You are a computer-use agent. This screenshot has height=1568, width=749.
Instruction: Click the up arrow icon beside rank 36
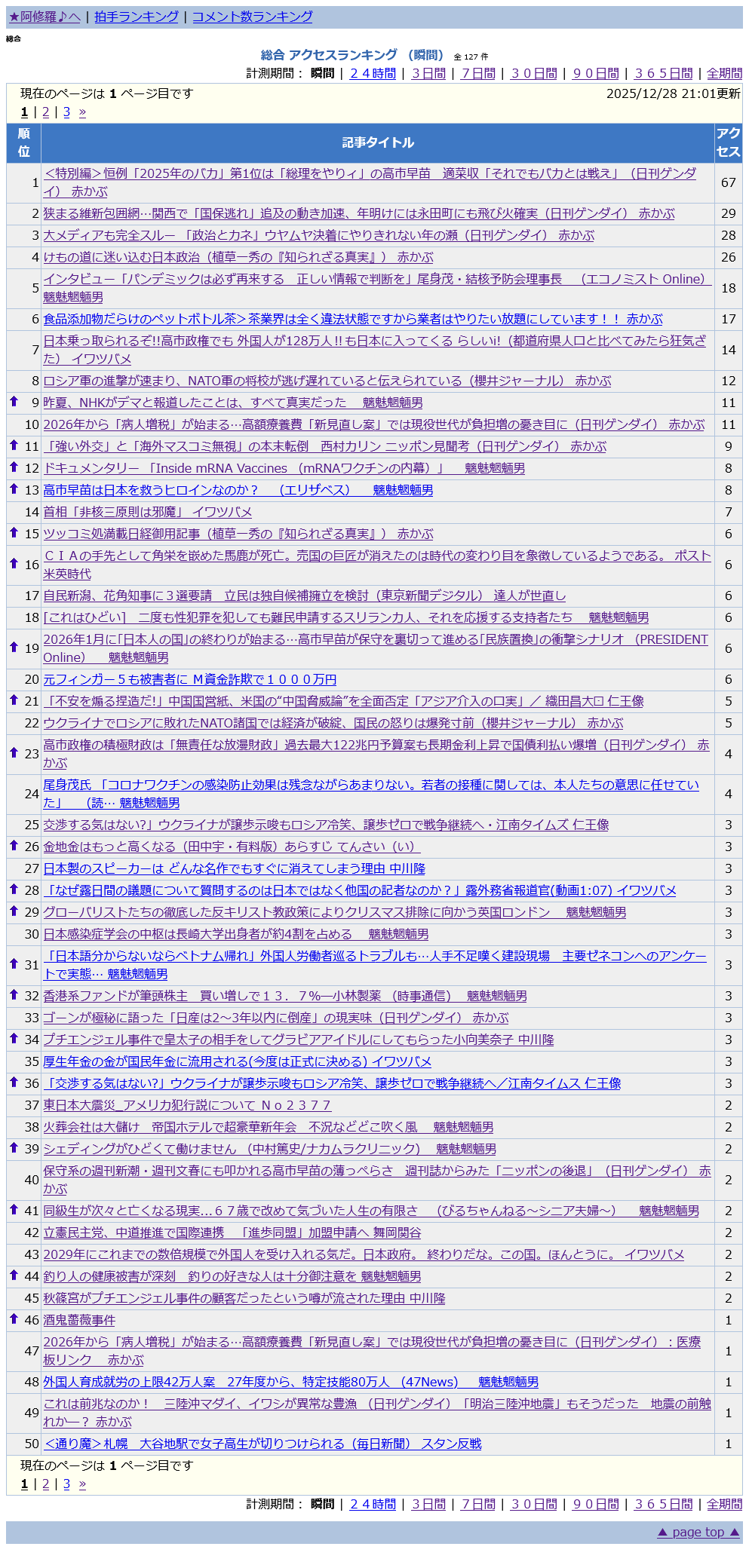pos(14,1082)
